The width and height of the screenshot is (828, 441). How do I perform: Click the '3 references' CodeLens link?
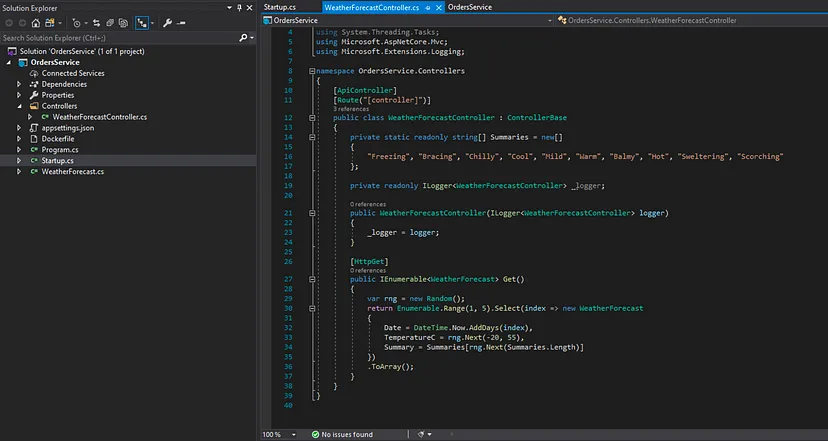pos(351,109)
